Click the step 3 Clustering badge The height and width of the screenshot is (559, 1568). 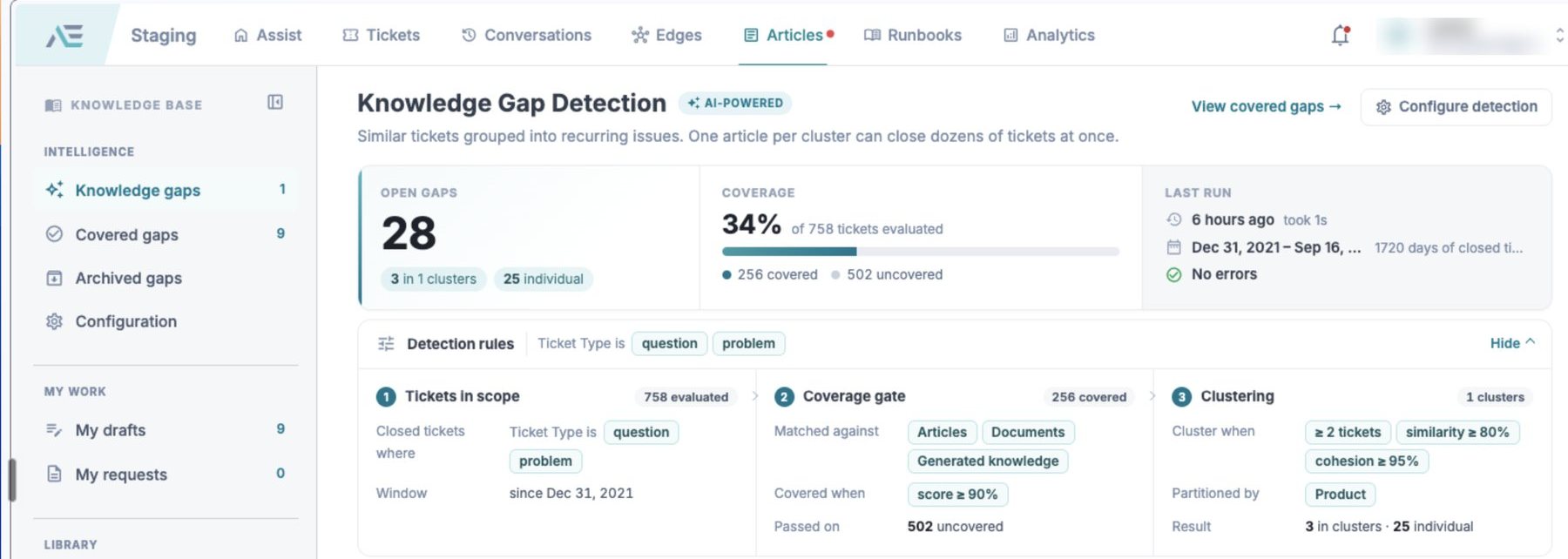click(x=1182, y=397)
